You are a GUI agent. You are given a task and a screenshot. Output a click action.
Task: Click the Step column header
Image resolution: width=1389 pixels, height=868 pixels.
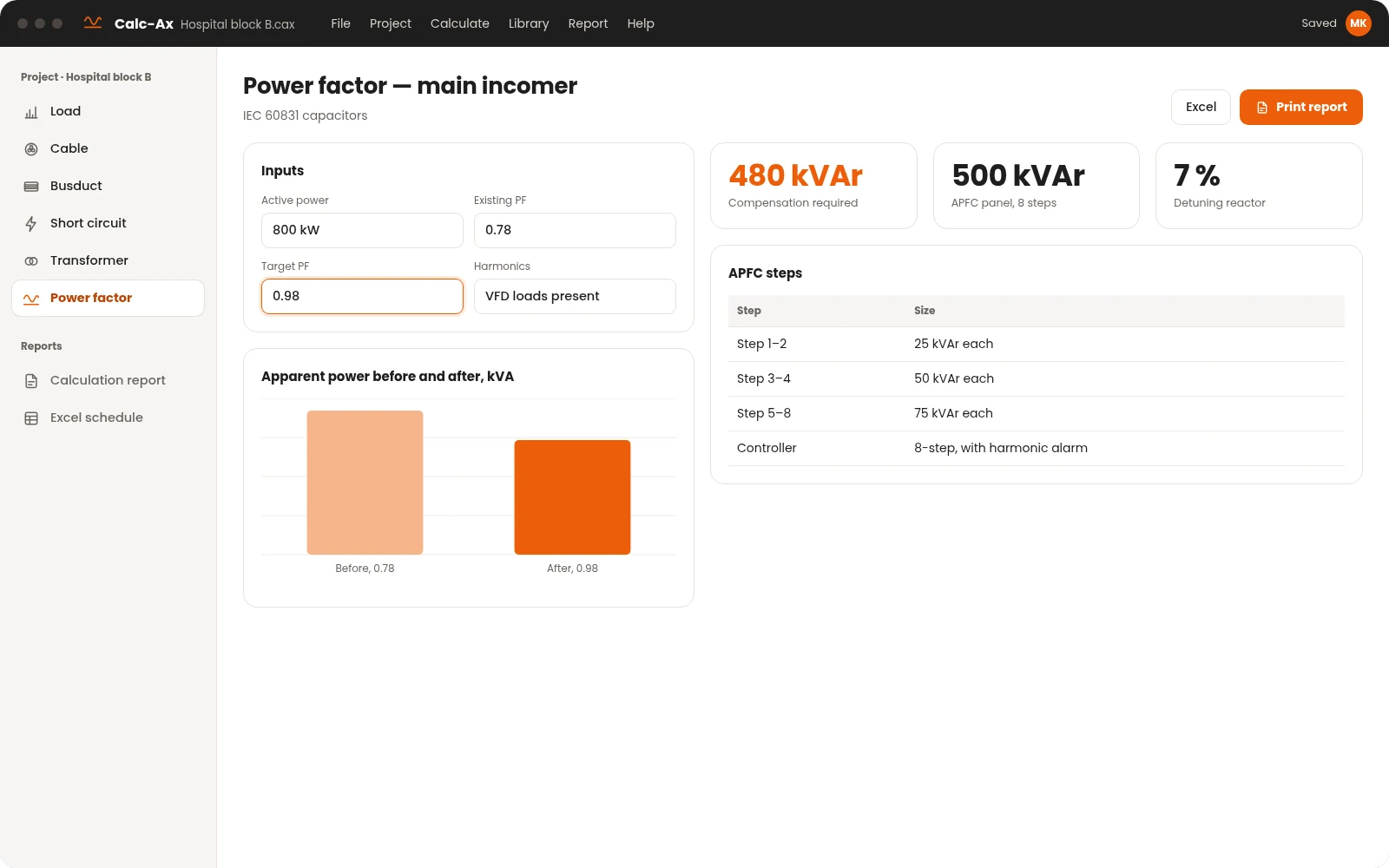pos(749,311)
